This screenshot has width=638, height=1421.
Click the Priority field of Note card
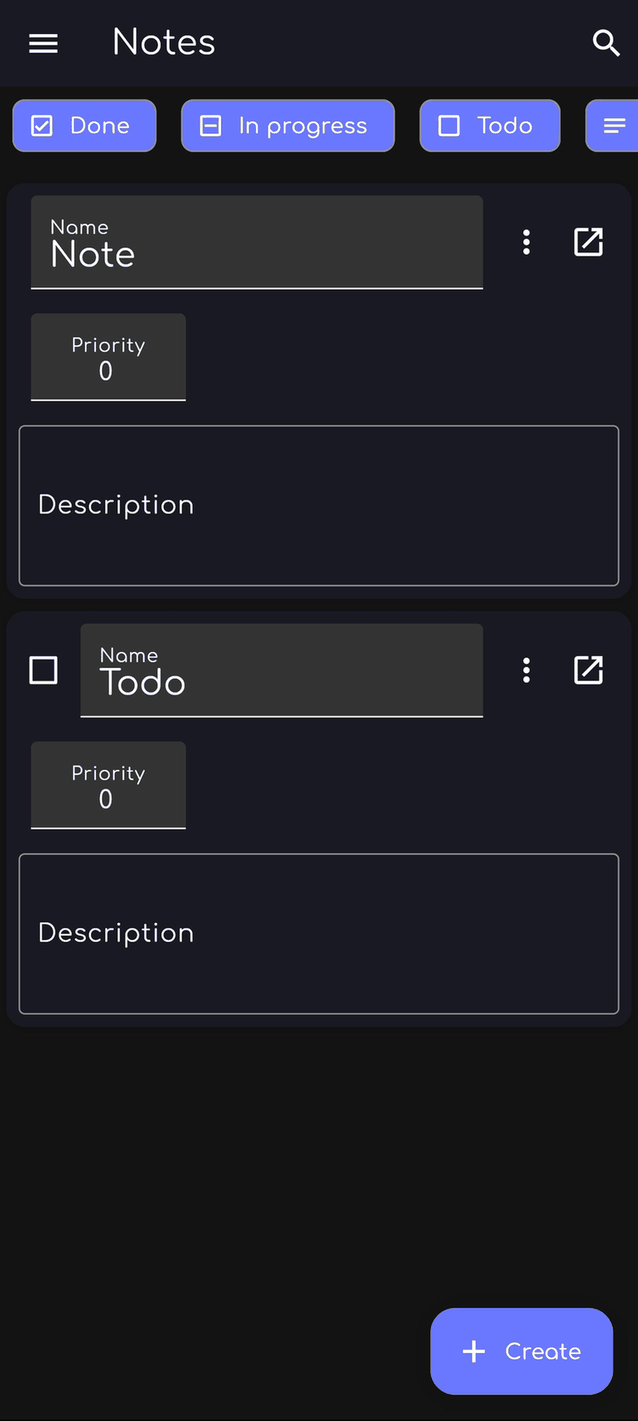click(108, 358)
